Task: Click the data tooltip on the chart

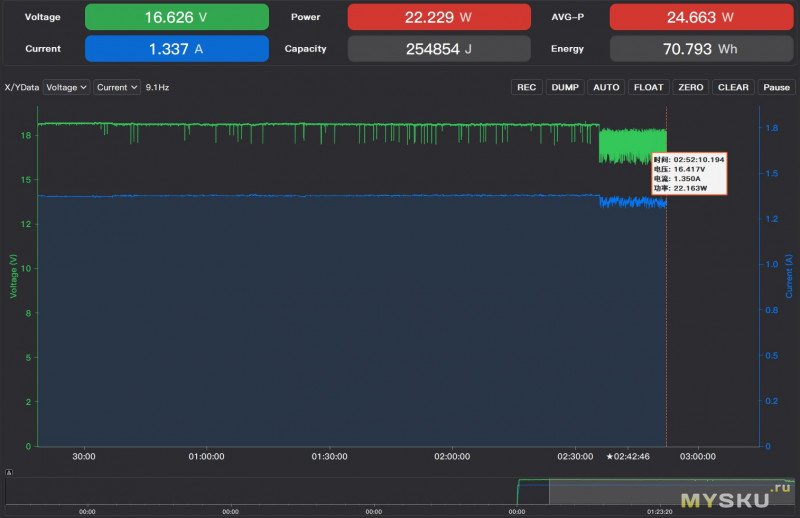Action: coord(689,174)
